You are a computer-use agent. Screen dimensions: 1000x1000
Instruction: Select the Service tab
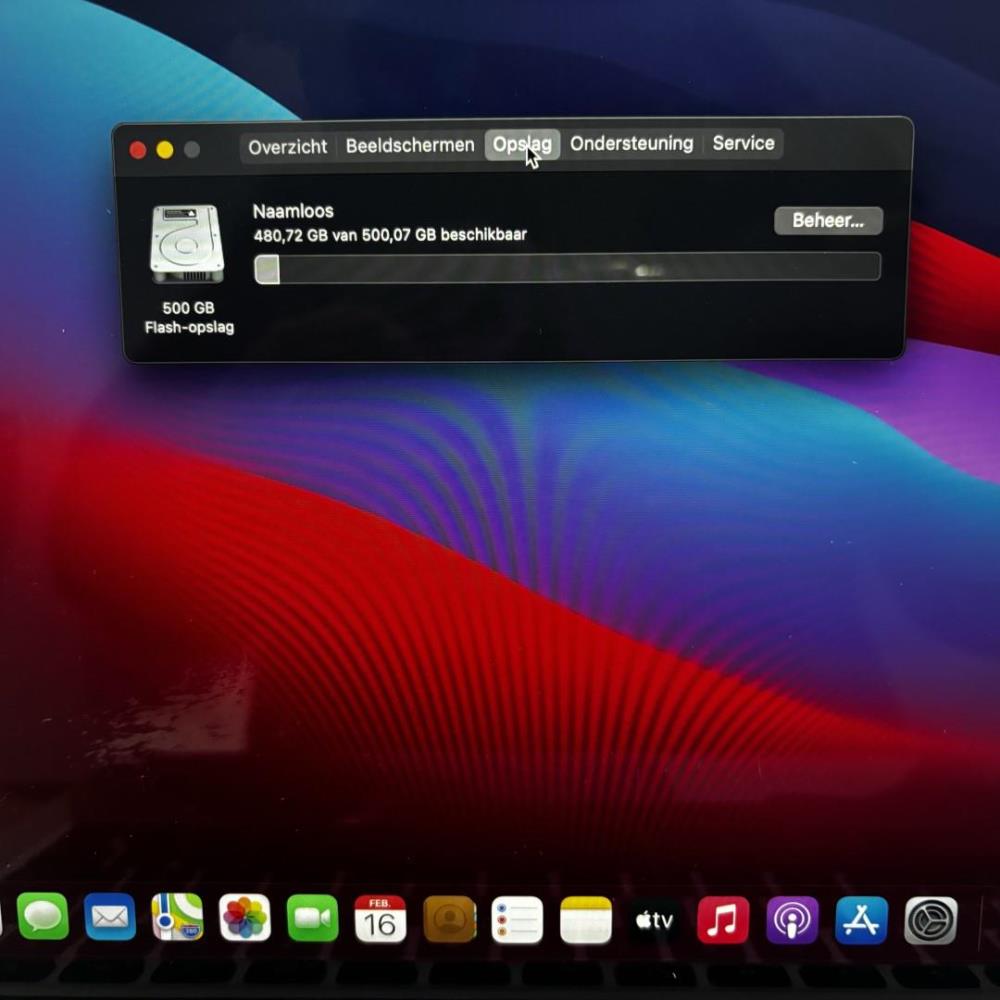(744, 143)
